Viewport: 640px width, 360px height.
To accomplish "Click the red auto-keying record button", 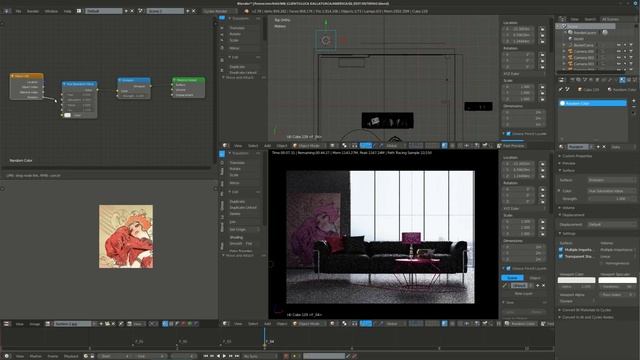I will 286,356.
